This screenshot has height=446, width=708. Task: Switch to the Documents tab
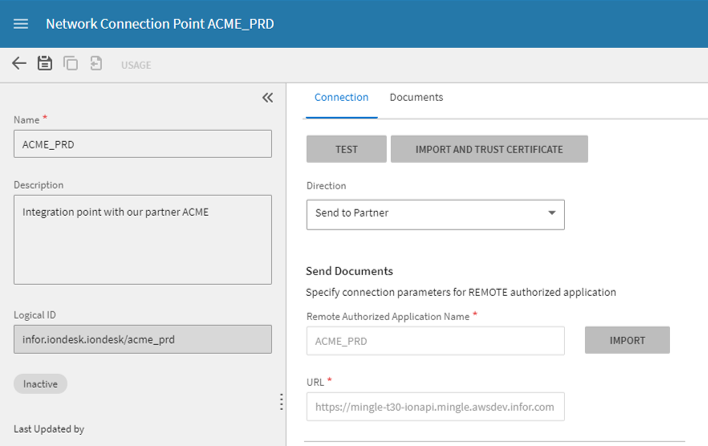(416, 98)
